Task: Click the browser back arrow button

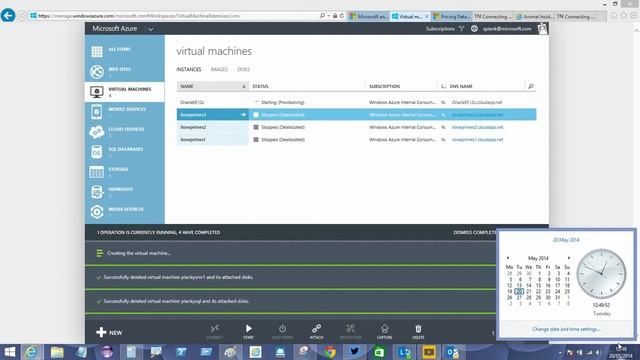Action: pos(8,16)
